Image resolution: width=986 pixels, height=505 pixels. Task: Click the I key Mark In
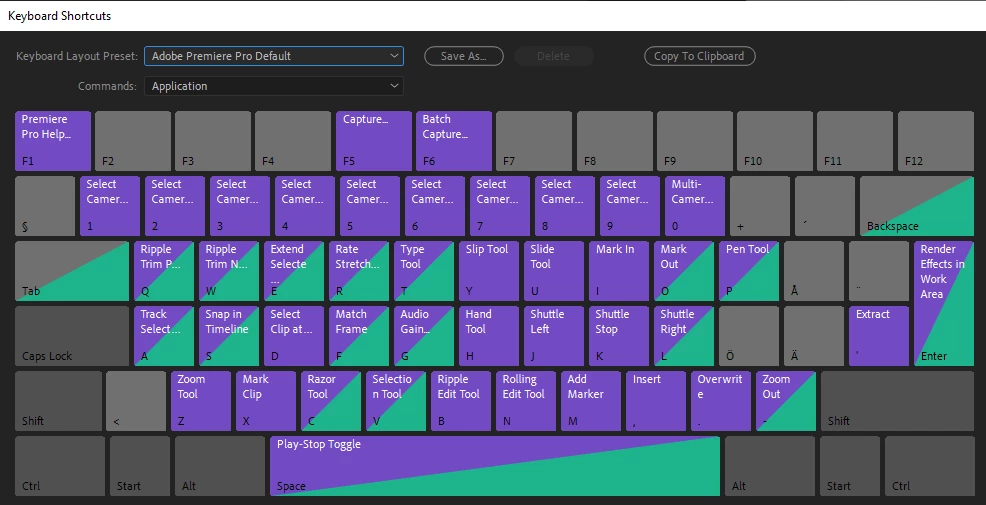619,271
